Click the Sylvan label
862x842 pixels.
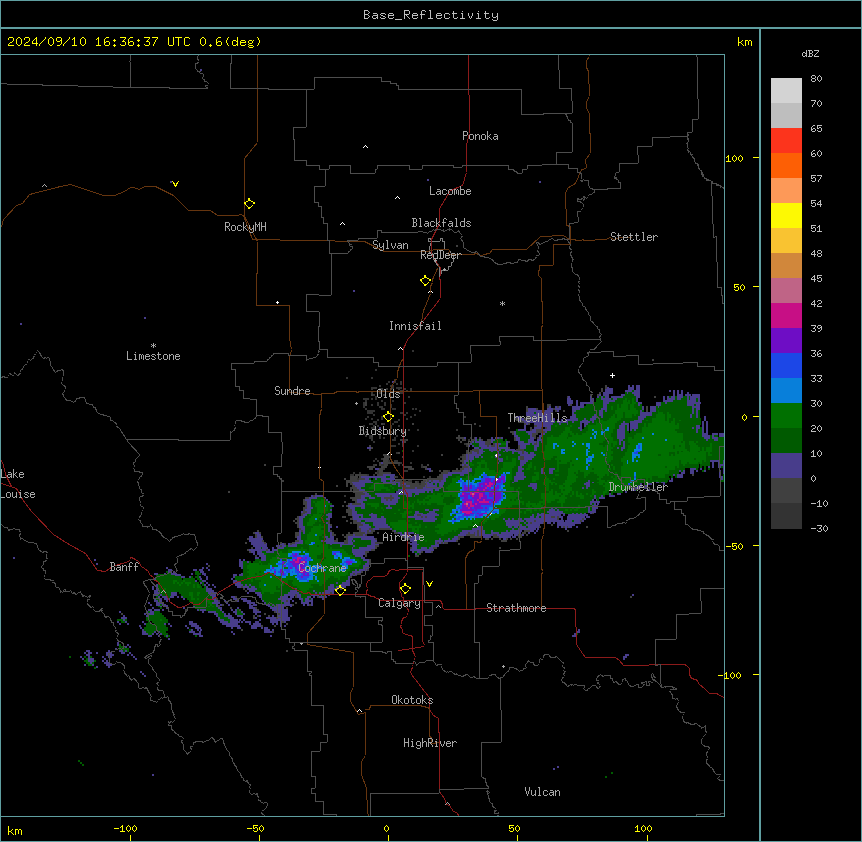pyautogui.click(x=390, y=245)
